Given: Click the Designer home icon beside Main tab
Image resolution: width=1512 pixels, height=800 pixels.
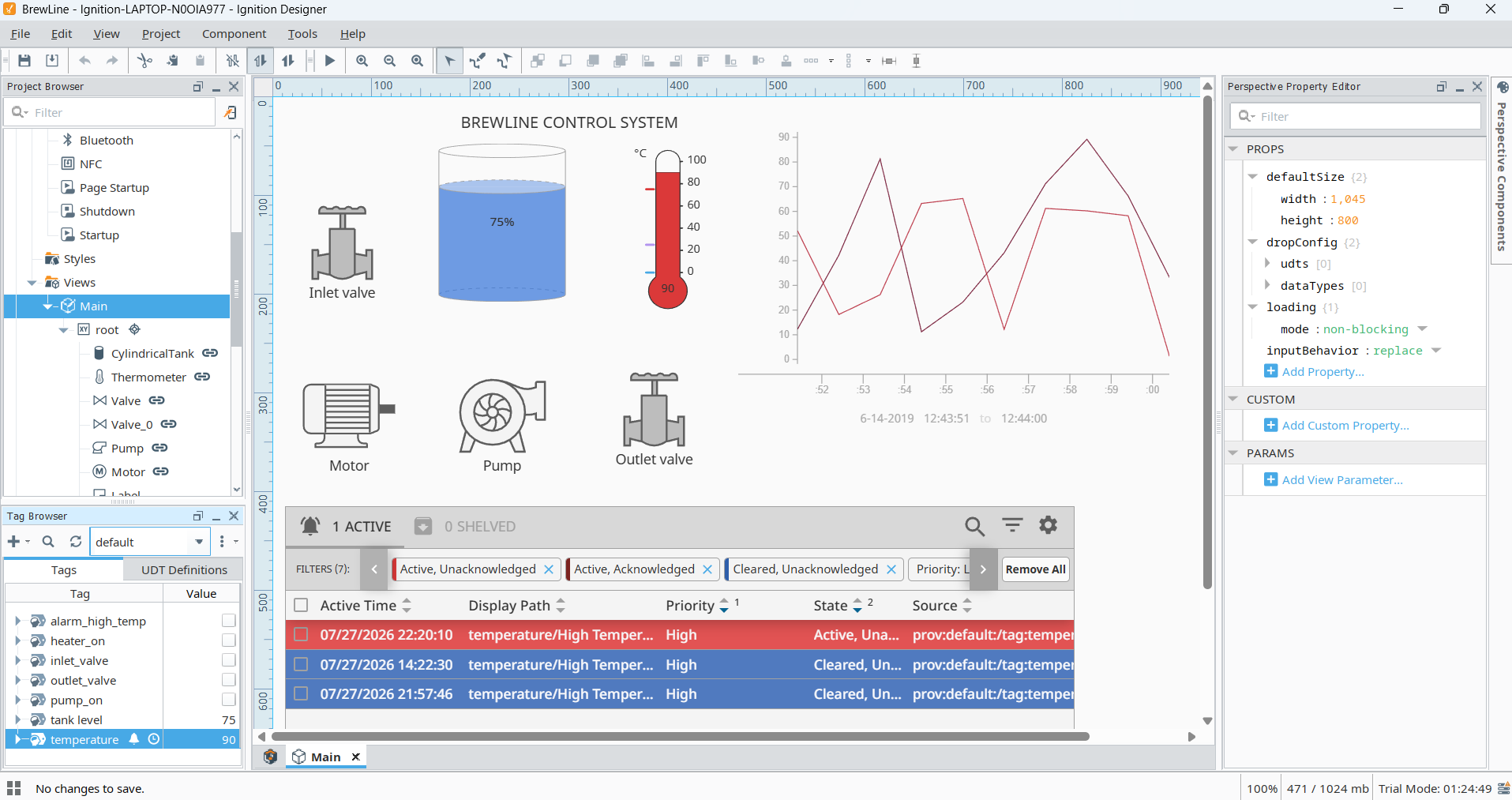Looking at the screenshot, I should coord(270,757).
